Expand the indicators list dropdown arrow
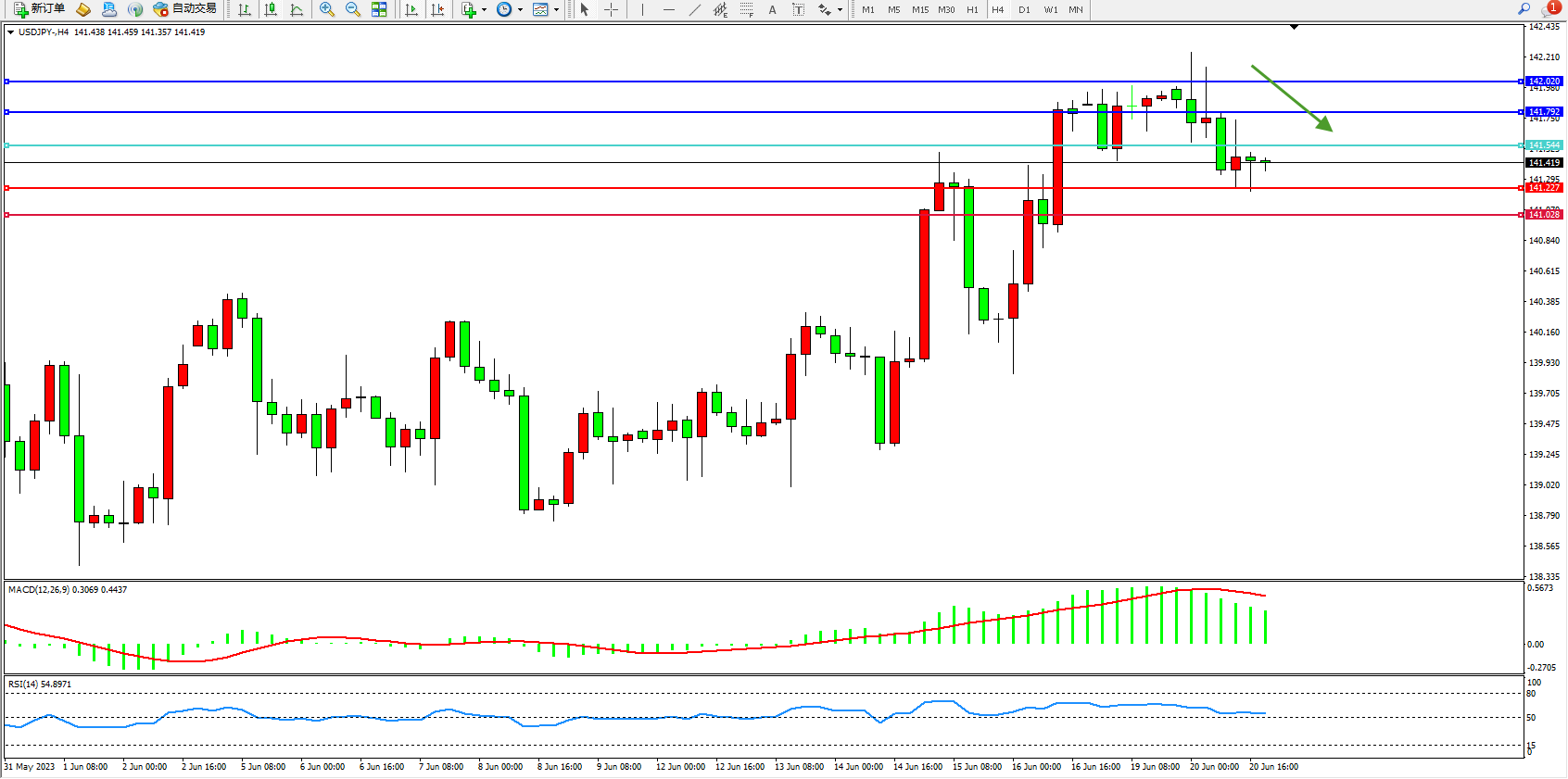This screenshot has height=779, width=1568. coord(484,9)
